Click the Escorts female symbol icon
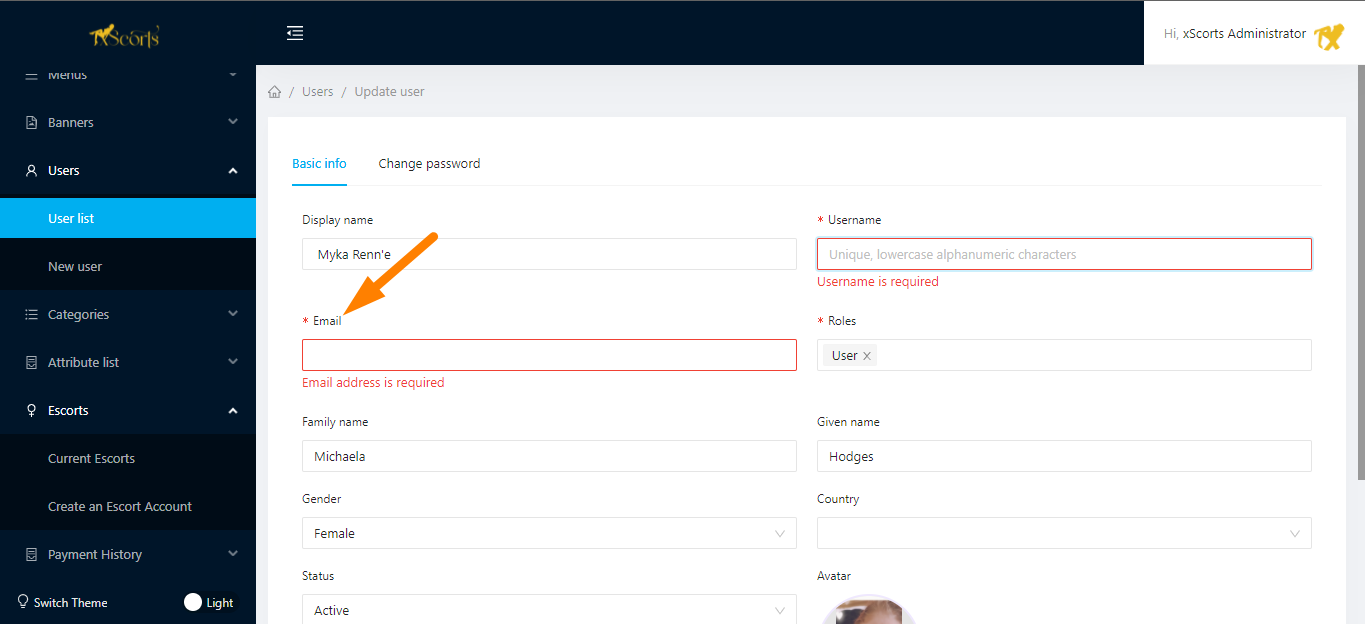The image size is (1365, 624). point(31,411)
